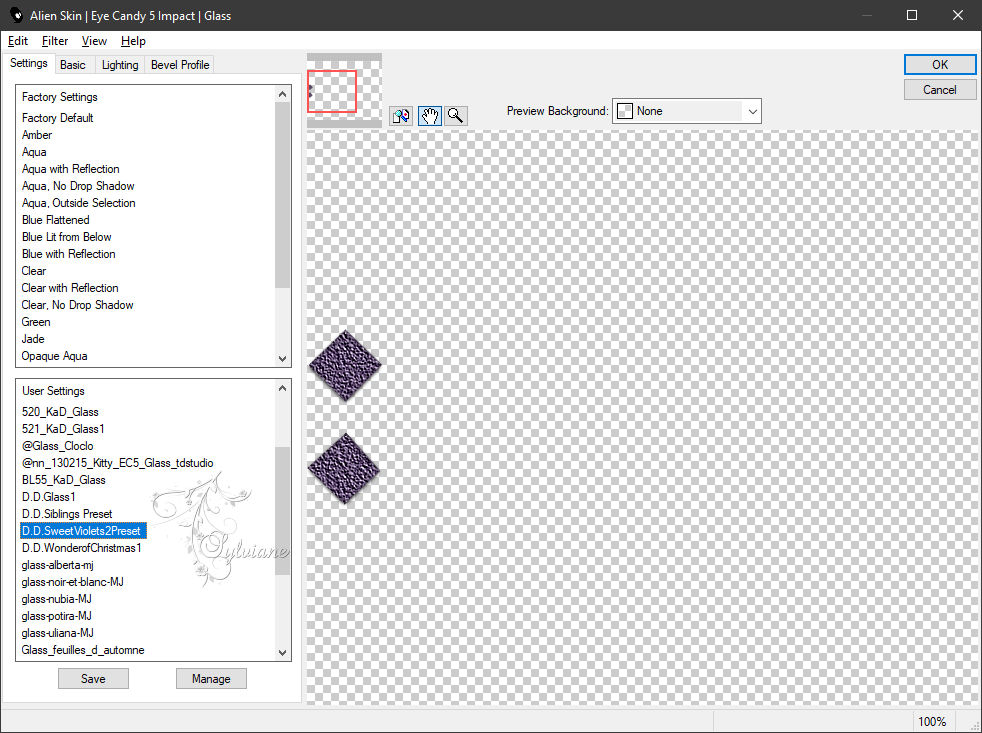Open the Edit menu
Viewport: 982px width, 733px height.
tap(18, 41)
